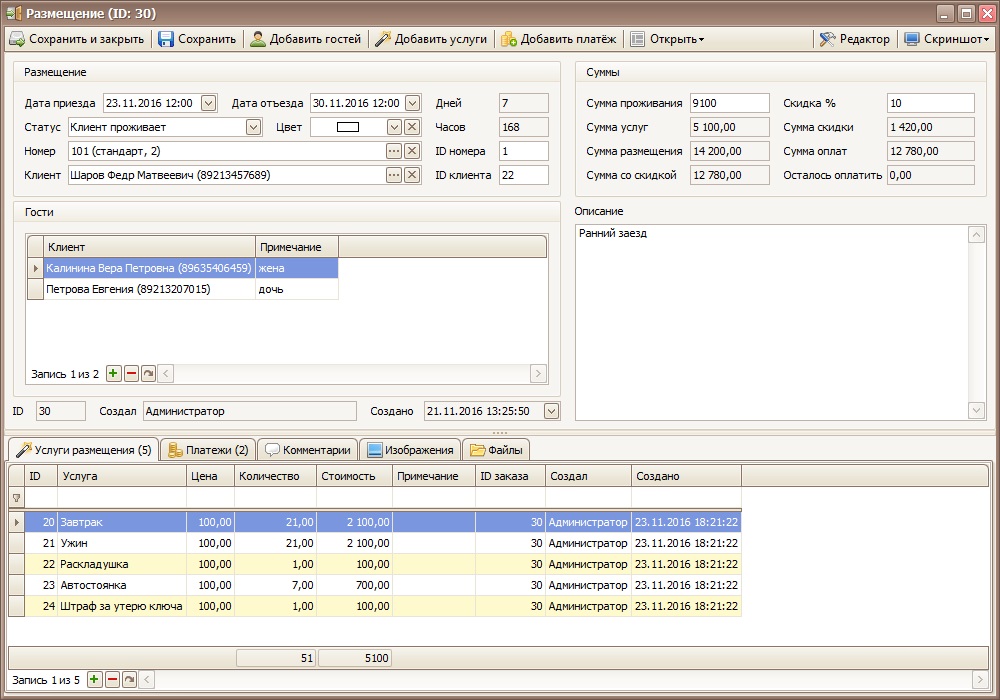Viewport: 1000px width, 700px height.
Task: Open the Скриншот dropdown
Action: coord(947,39)
